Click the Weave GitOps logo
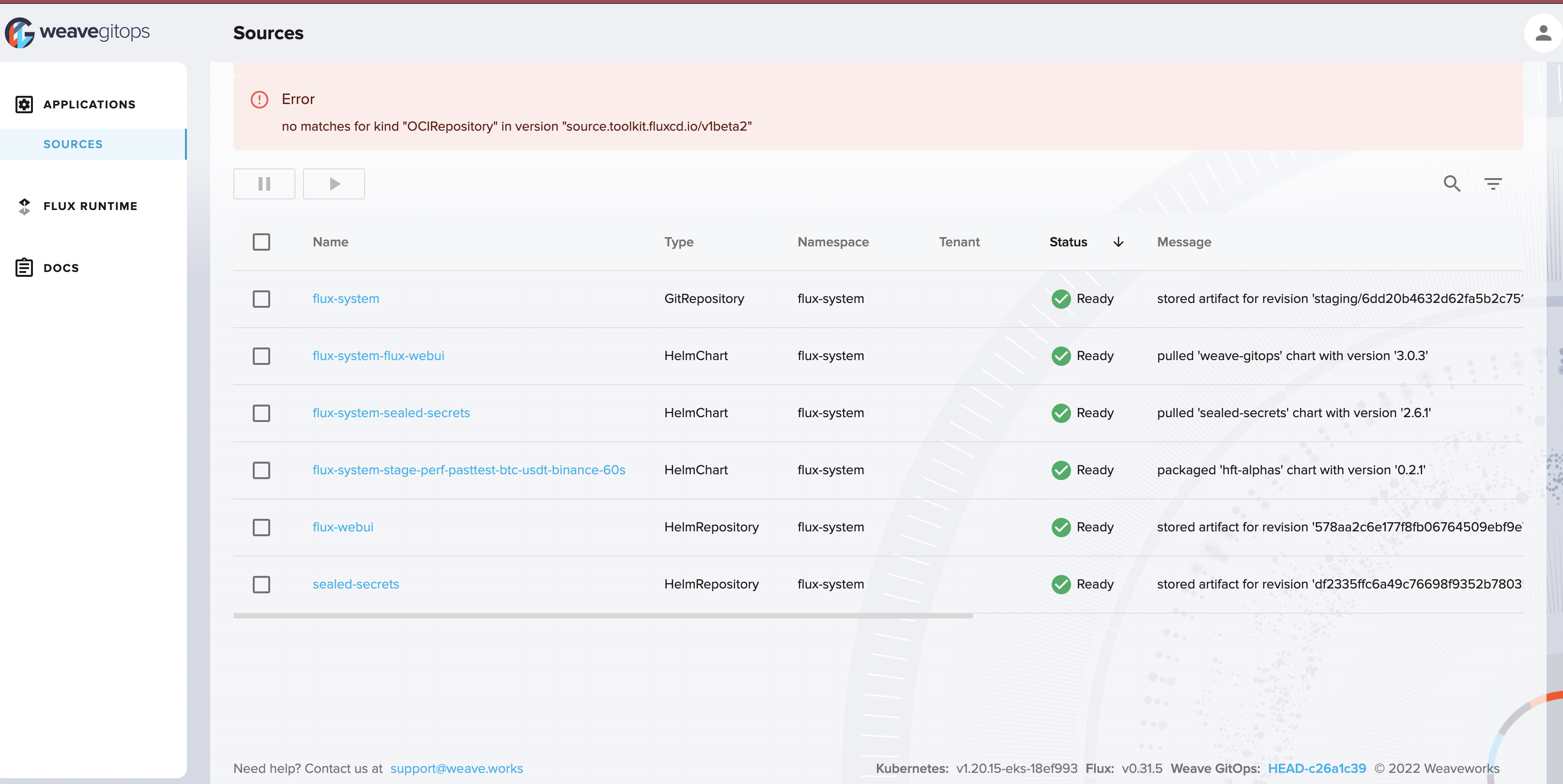Viewport: 1563px width, 784px height. coord(77,32)
